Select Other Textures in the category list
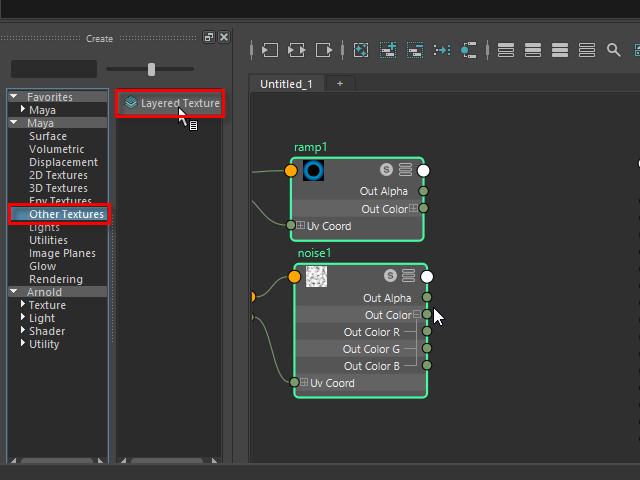Image resolution: width=640 pixels, height=480 pixels. tap(66, 214)
